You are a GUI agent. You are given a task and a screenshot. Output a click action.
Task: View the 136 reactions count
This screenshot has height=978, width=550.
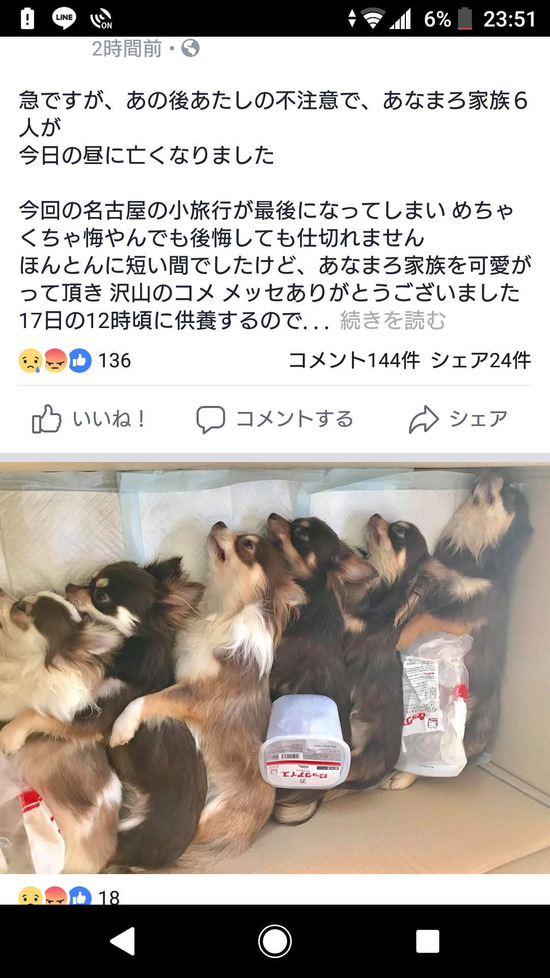pyautogui.click(x=115, y=361)
